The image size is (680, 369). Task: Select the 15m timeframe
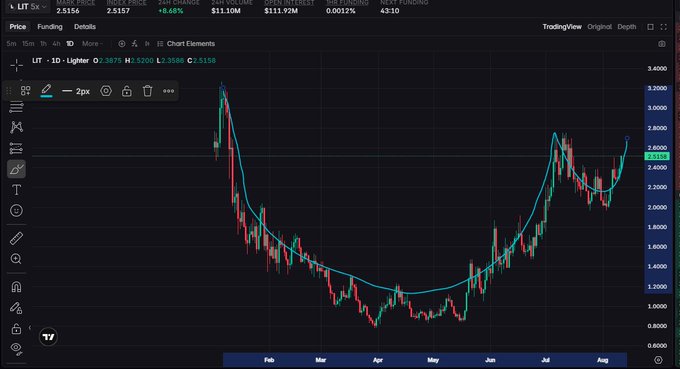(28, 44)
